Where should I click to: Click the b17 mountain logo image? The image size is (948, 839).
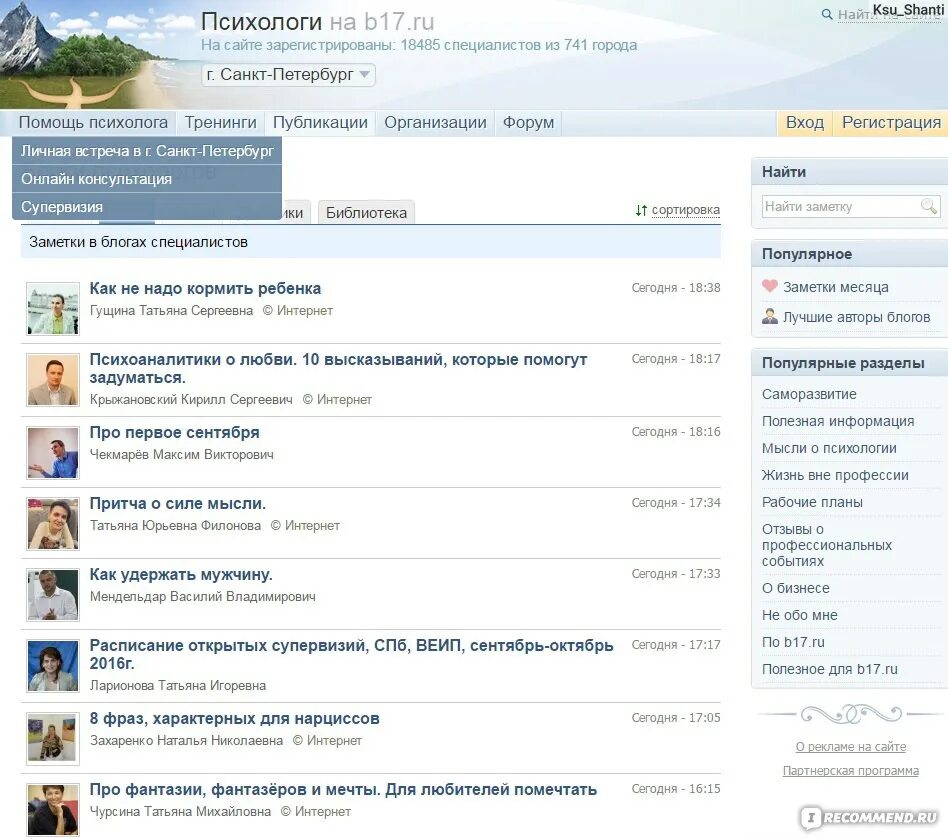click(97, 54)
